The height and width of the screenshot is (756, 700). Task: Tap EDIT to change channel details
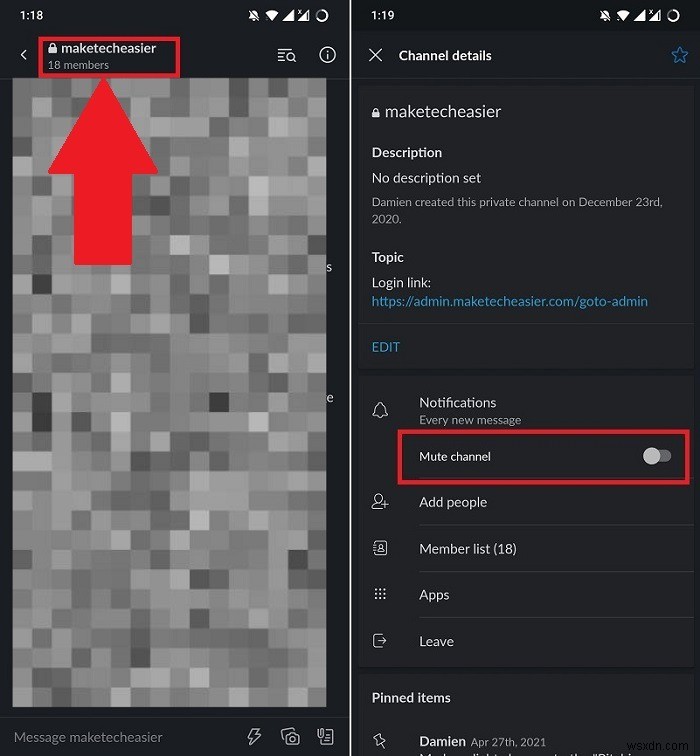386,347
